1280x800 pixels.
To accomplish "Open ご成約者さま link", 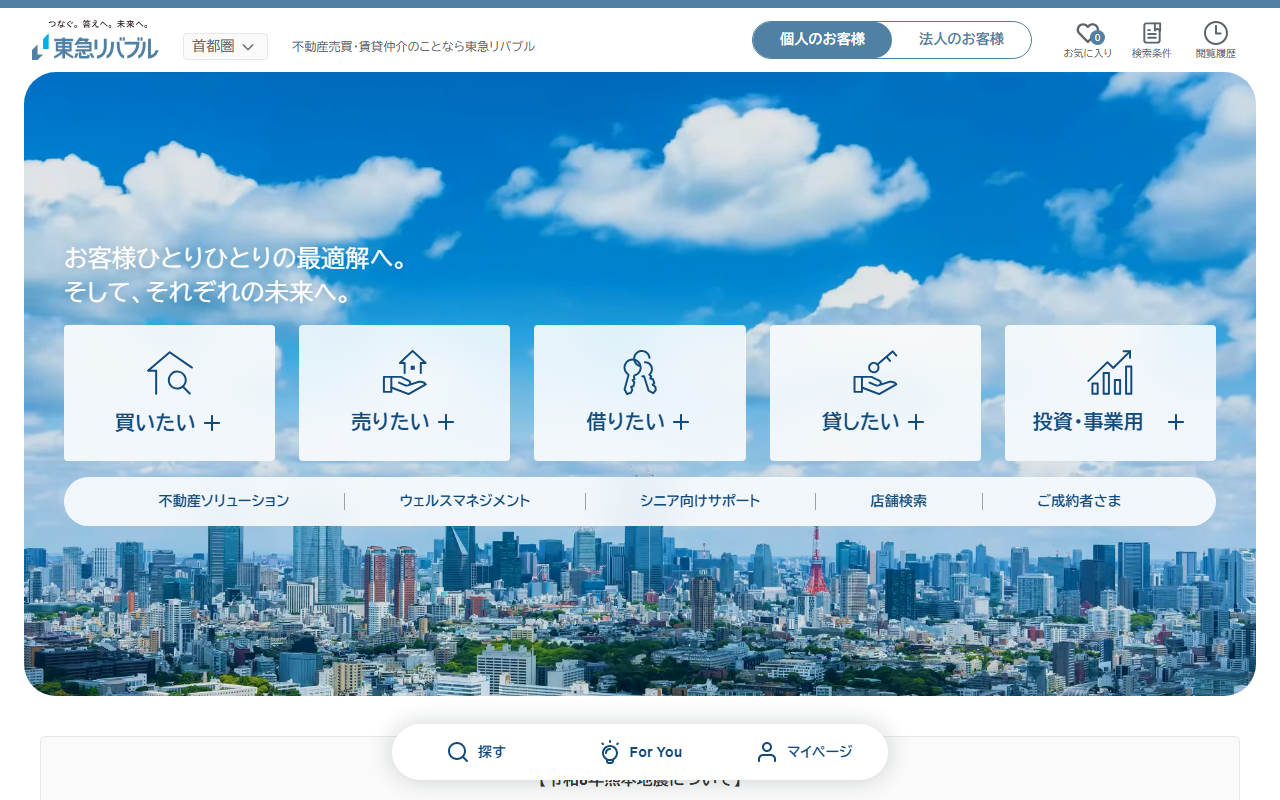I will point(1079,501).
